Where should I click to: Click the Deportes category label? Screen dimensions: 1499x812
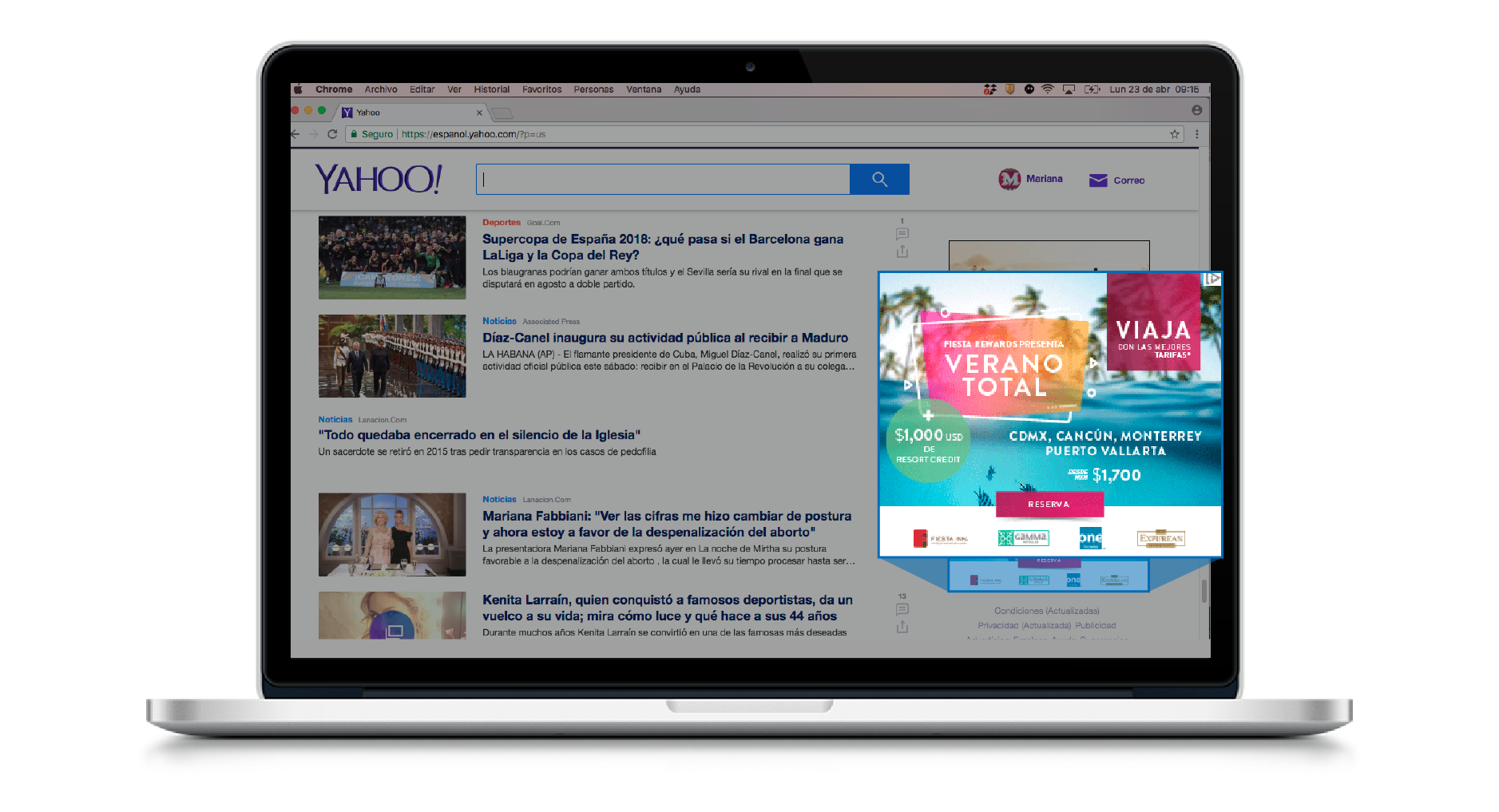click(x=502, y=223)
